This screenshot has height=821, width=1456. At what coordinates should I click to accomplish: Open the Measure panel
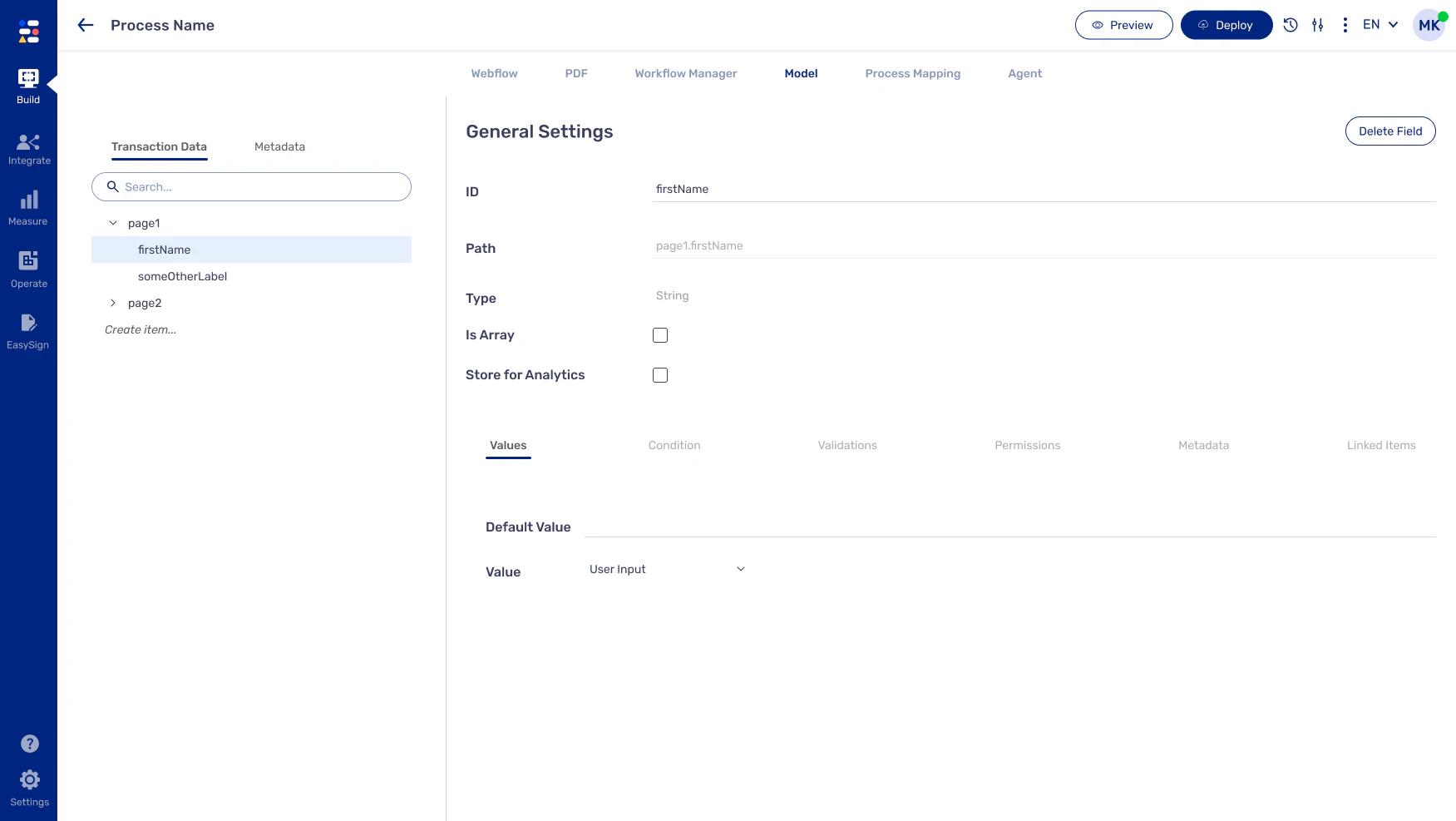tap(28, 207)
